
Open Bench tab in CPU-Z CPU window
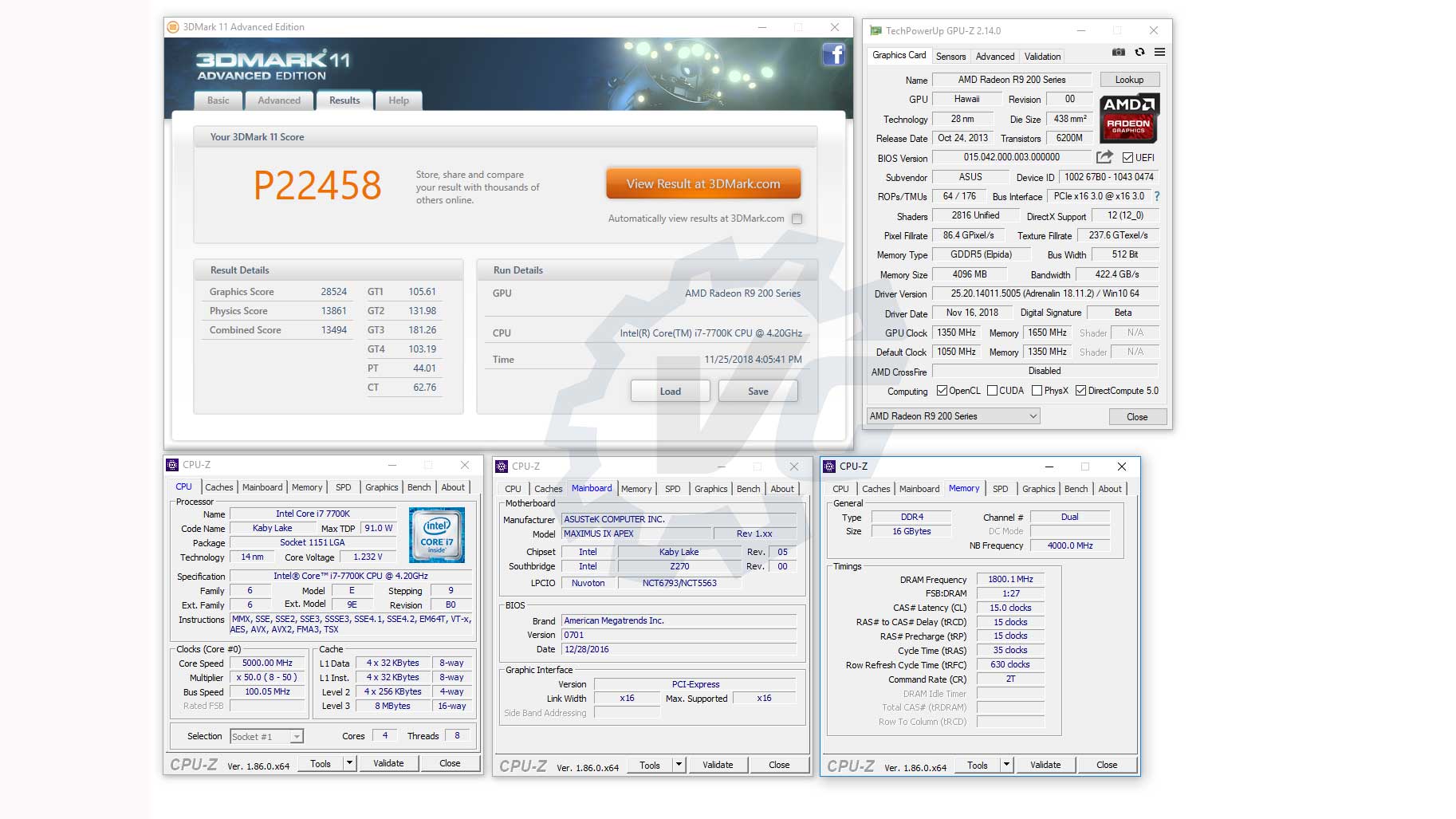tap(419, 487)
